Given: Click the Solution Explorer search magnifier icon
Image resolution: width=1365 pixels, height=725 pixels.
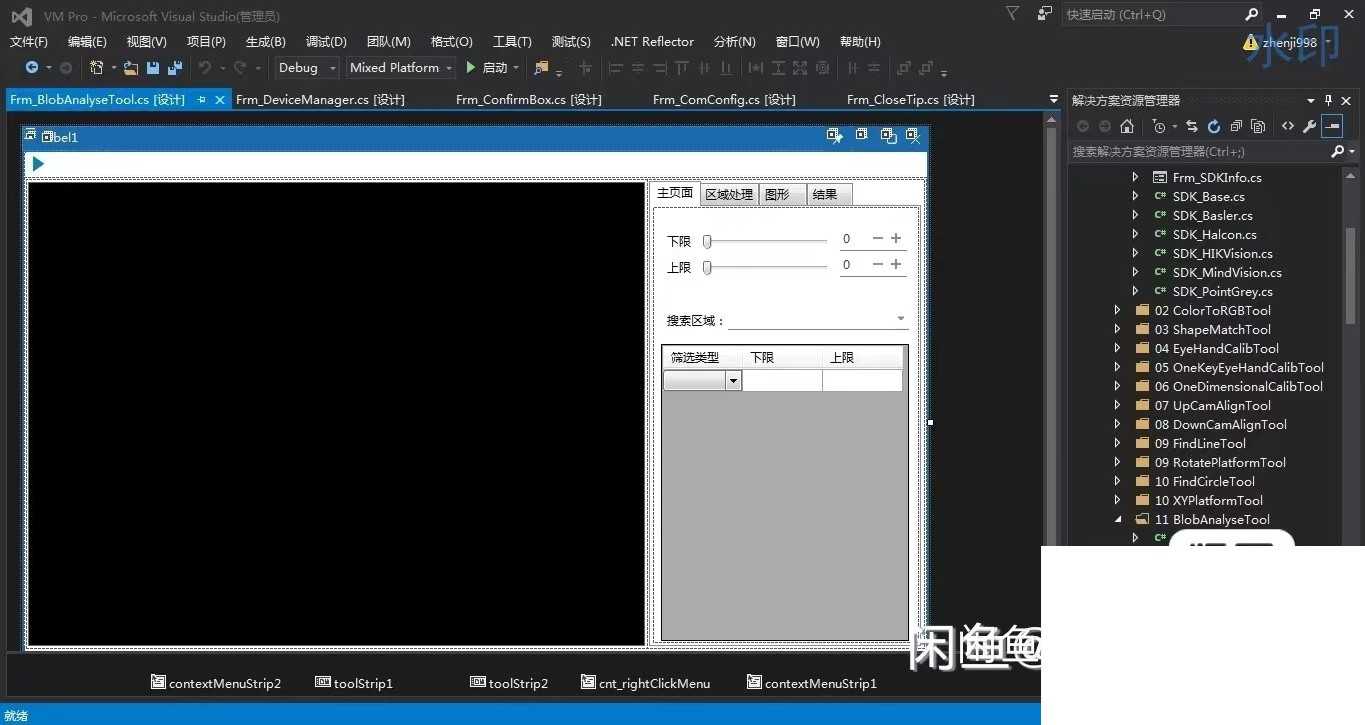Looking at the screenshot, I should (1338, 152).
